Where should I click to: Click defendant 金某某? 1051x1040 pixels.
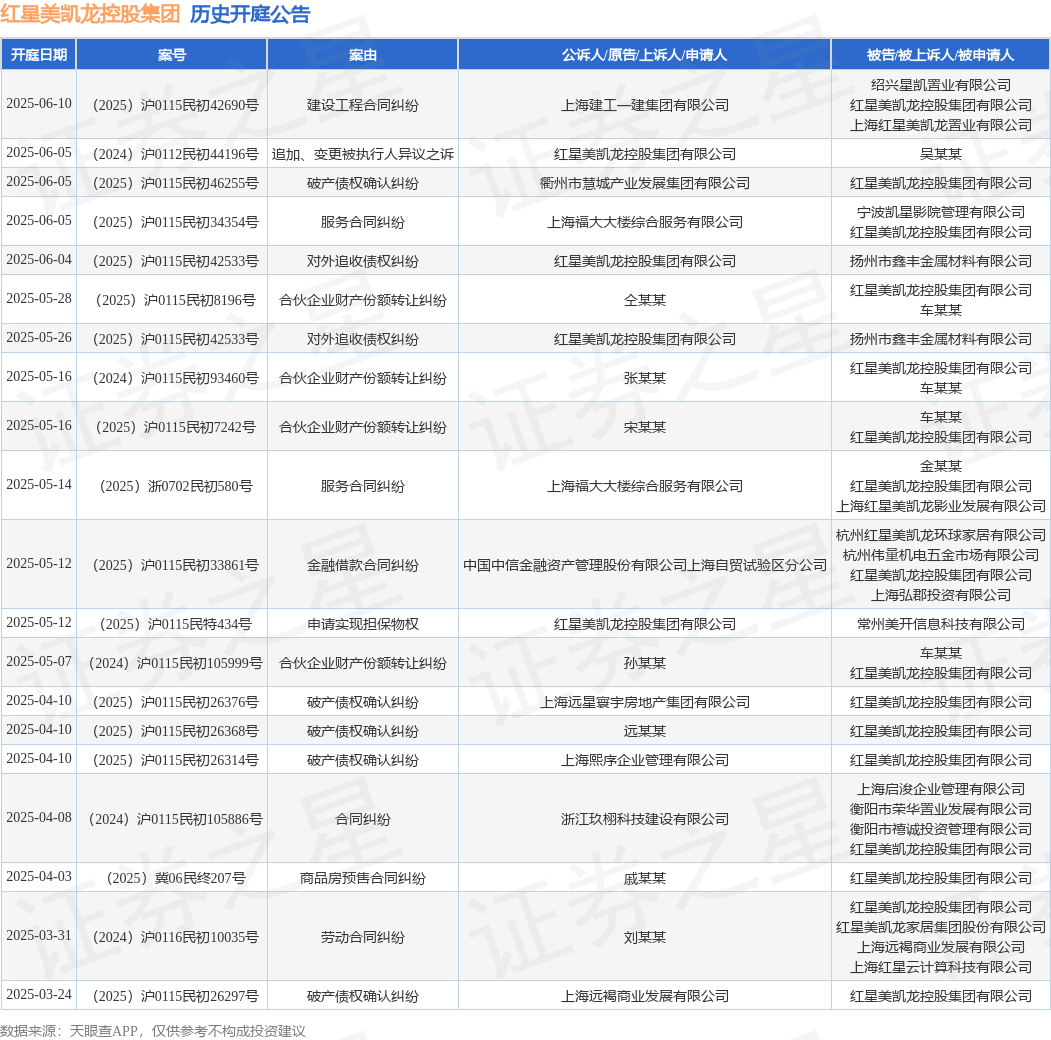pyautogui.click(x=940, y=466)
